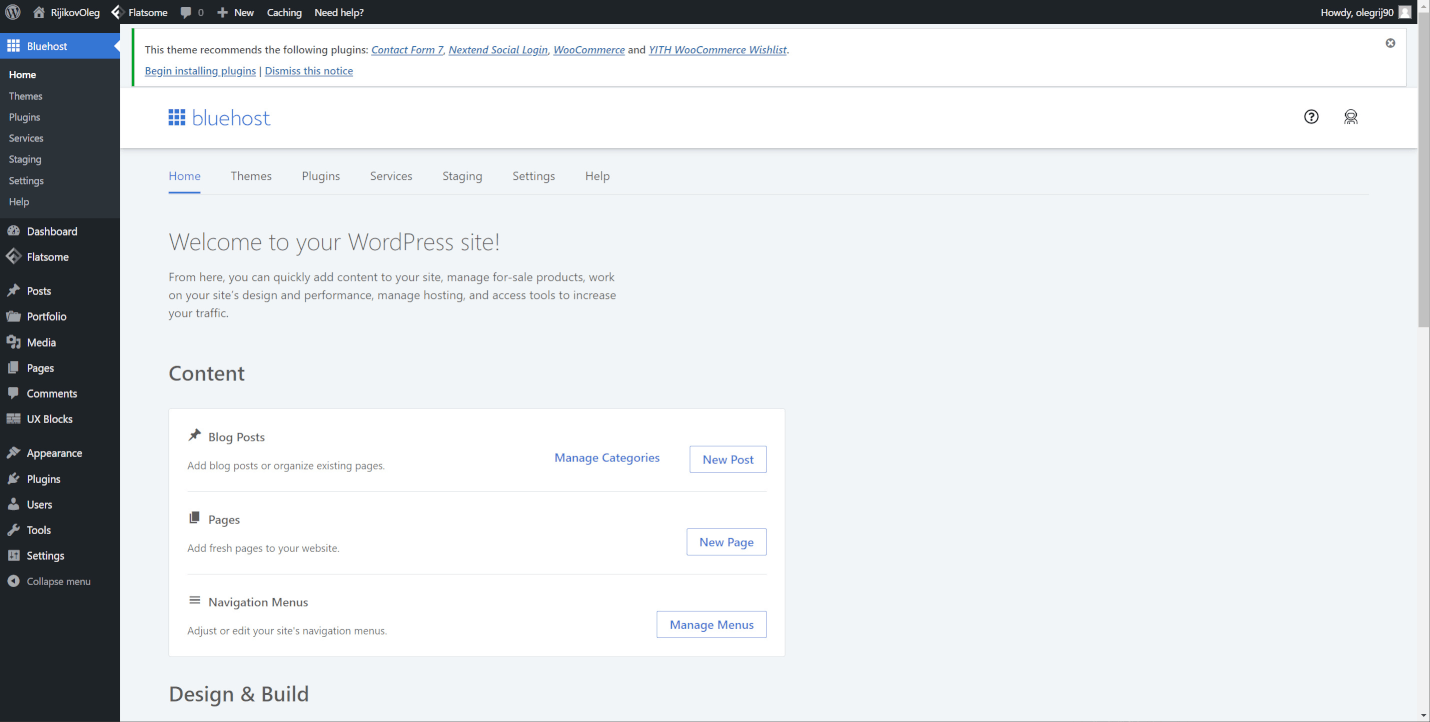1430x722 pixels.
Task: Click the plus icon beside New
Action: (x=223, y=12)
